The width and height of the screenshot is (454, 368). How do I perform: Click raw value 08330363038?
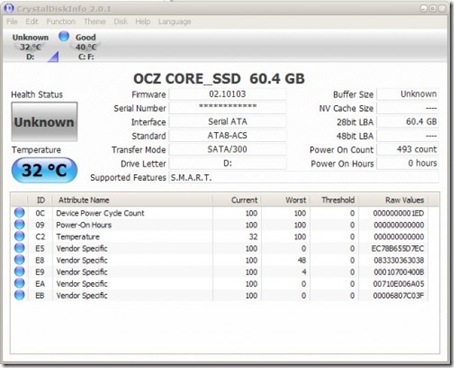pyautogui.click(x=399, y=260)
